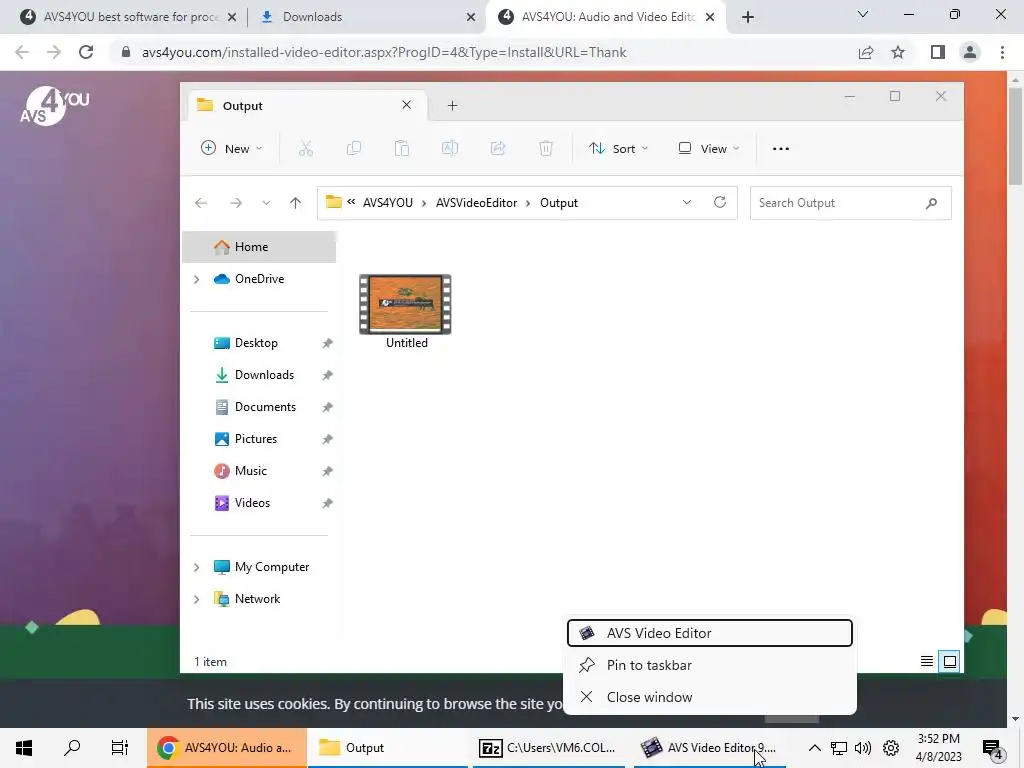This screenshot has height=768, width=1024.
Task: Go forward in File Explorer
Action: [x=236, y=203]
